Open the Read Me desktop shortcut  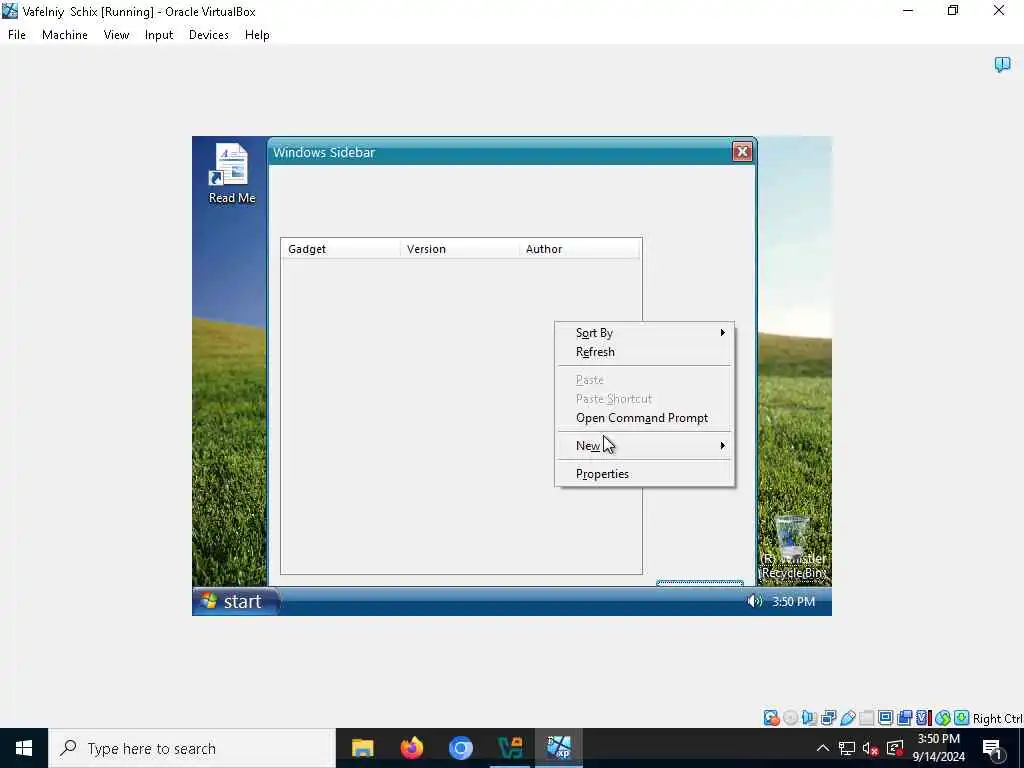point(231,173)
